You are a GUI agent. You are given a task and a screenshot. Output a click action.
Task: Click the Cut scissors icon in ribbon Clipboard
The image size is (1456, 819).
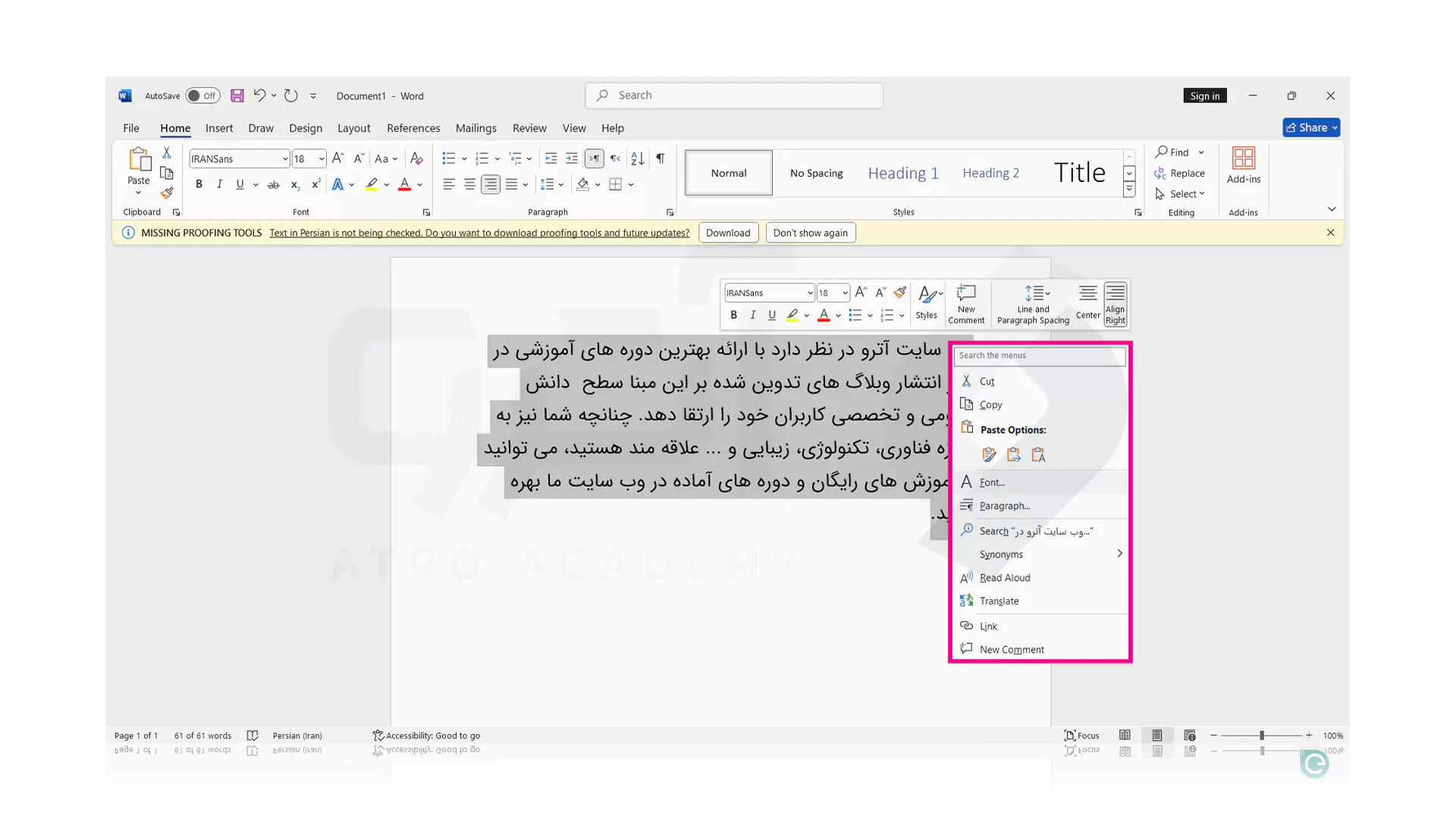(167, 153)
